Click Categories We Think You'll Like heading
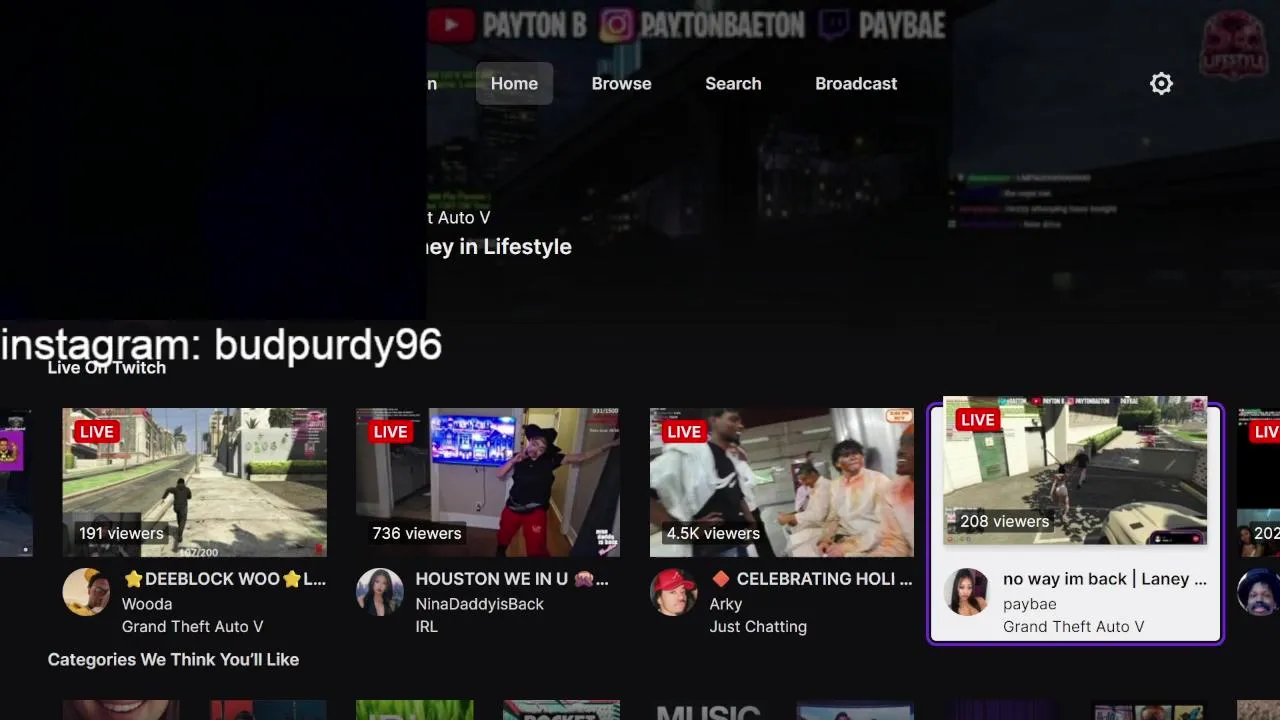Screen dimensions: 1280x720 (x=173, y=659)
